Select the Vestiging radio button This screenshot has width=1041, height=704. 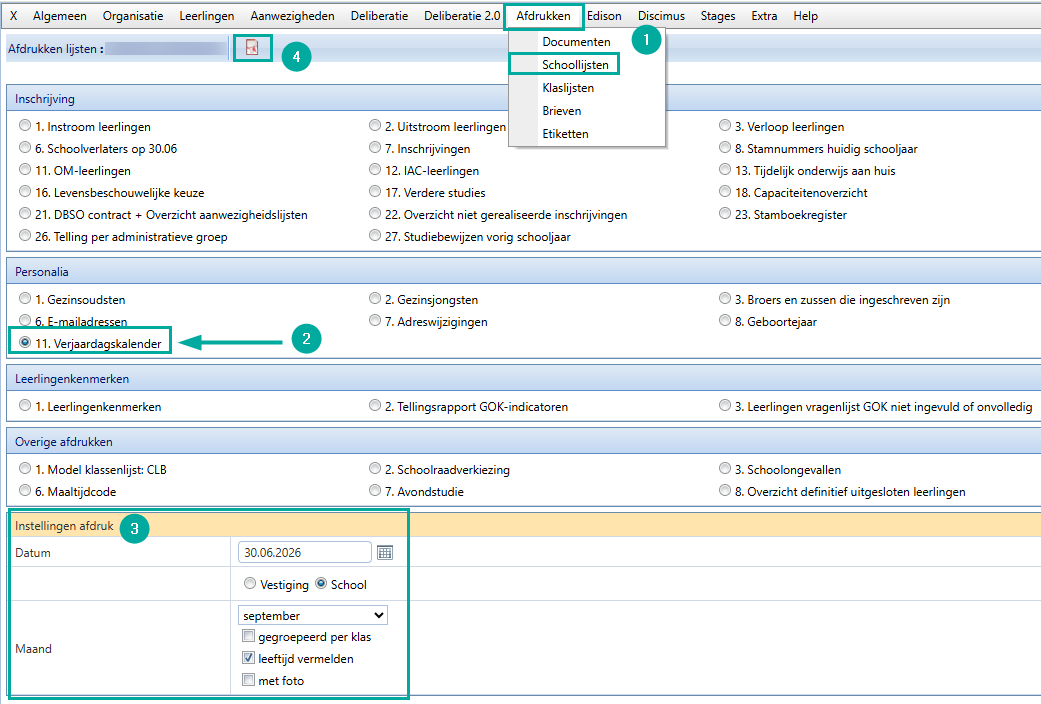tap(250, 583)
